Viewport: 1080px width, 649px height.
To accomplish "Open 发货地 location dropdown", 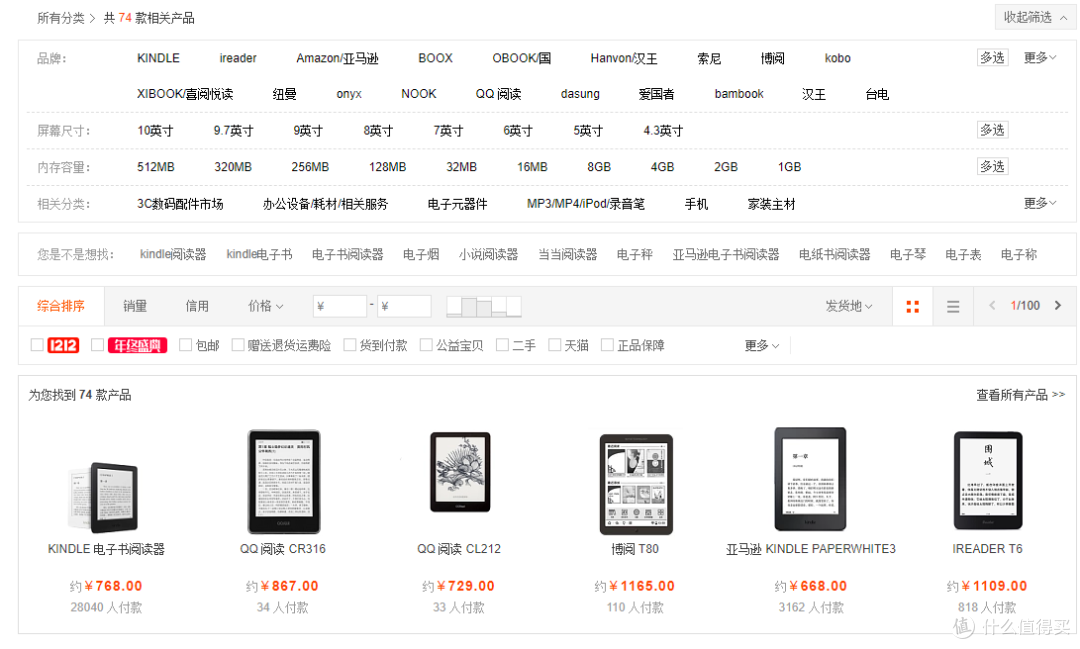I will [849, 306].
